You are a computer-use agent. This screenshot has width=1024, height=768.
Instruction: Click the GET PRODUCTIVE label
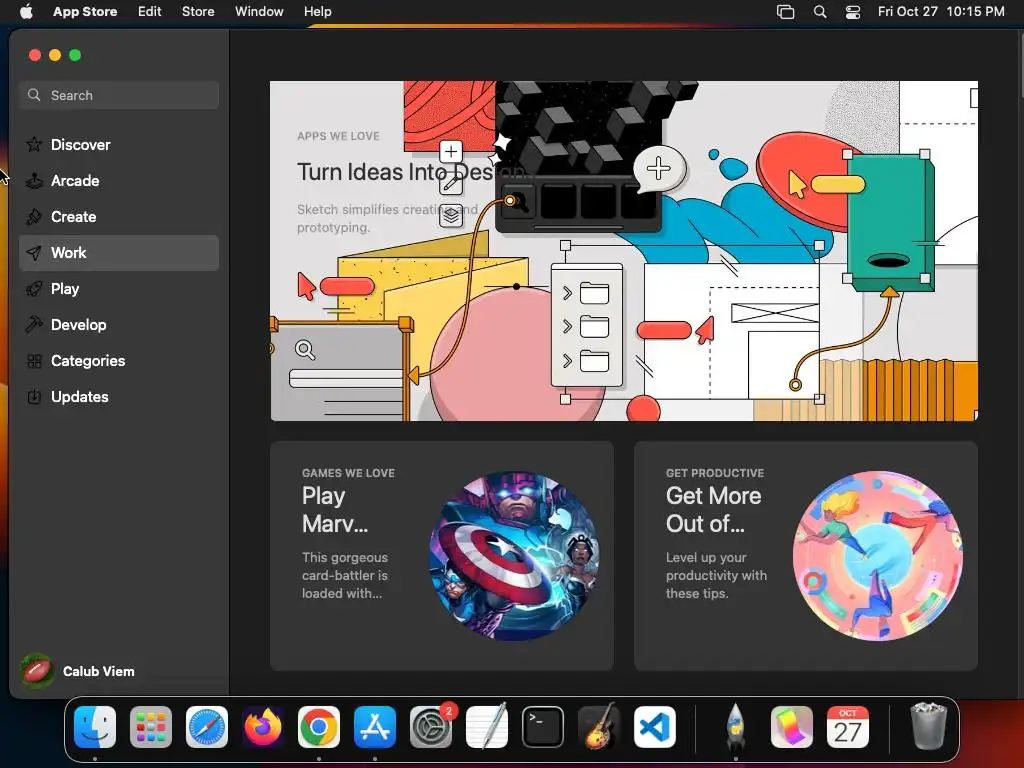click(x=714, y=473)
